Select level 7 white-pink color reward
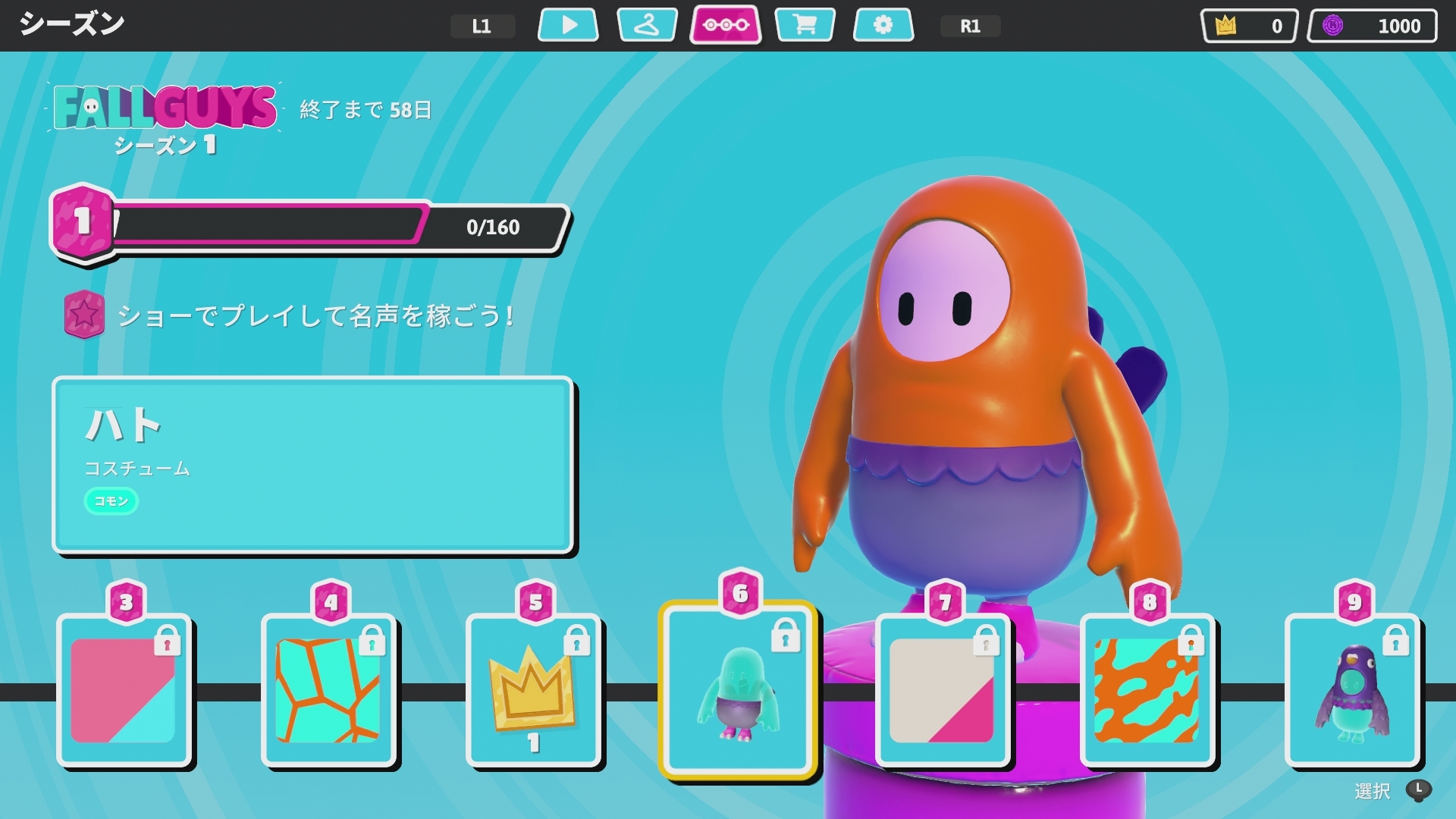1456x819 pixels. click(943, 689)
